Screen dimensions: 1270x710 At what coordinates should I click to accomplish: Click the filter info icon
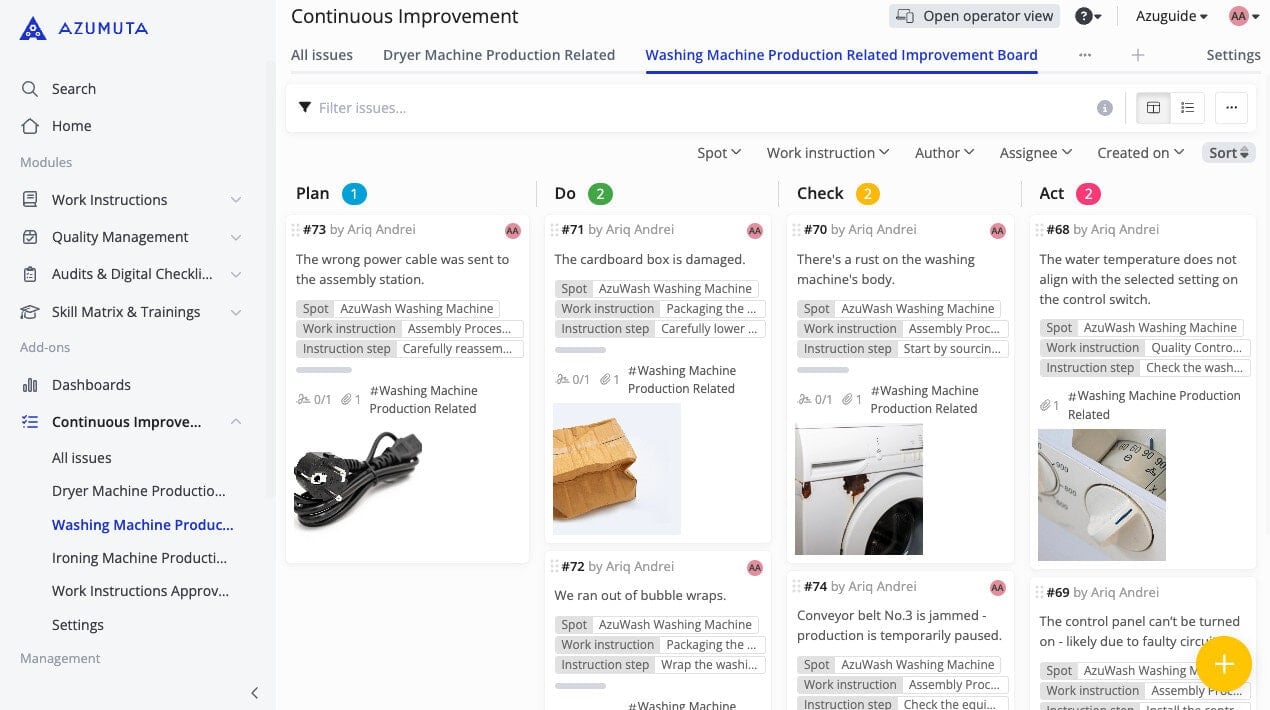point(1104,108)
